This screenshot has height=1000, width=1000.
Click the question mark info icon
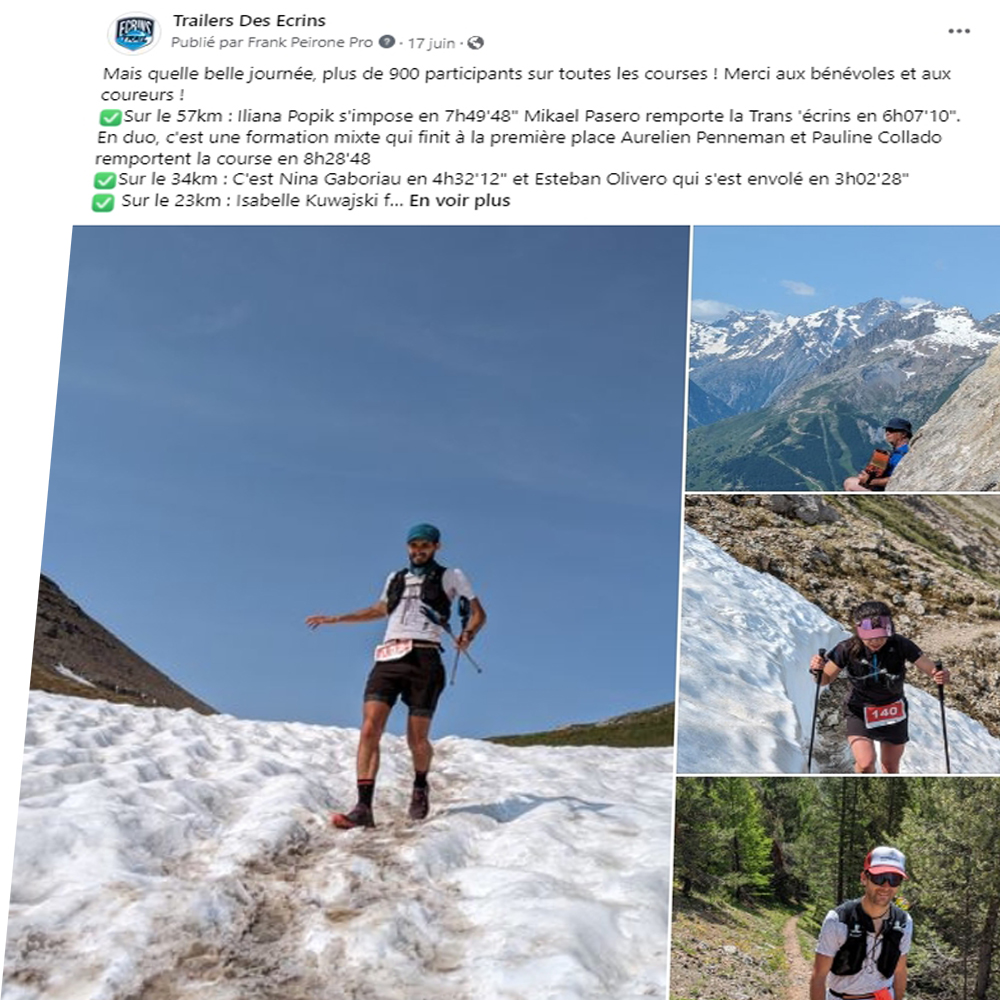tap(386, 42)
